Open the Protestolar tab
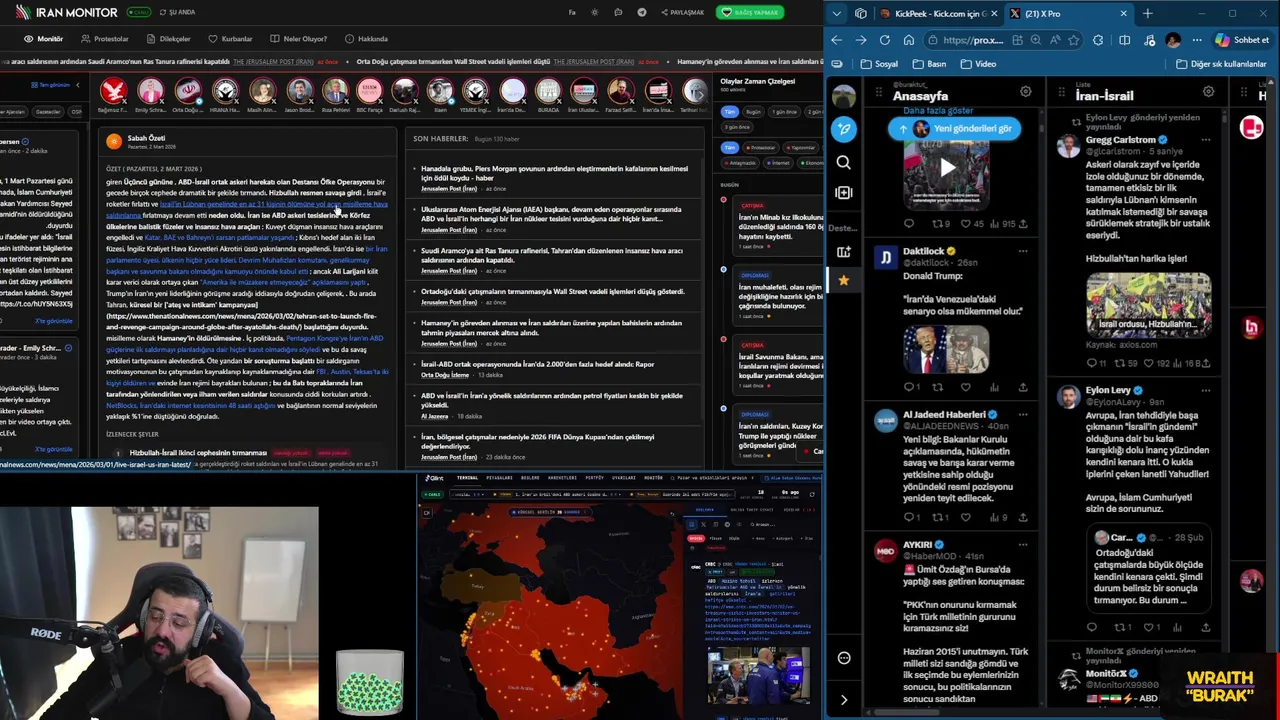This screenshot has width=1280, height=720. 105,39
